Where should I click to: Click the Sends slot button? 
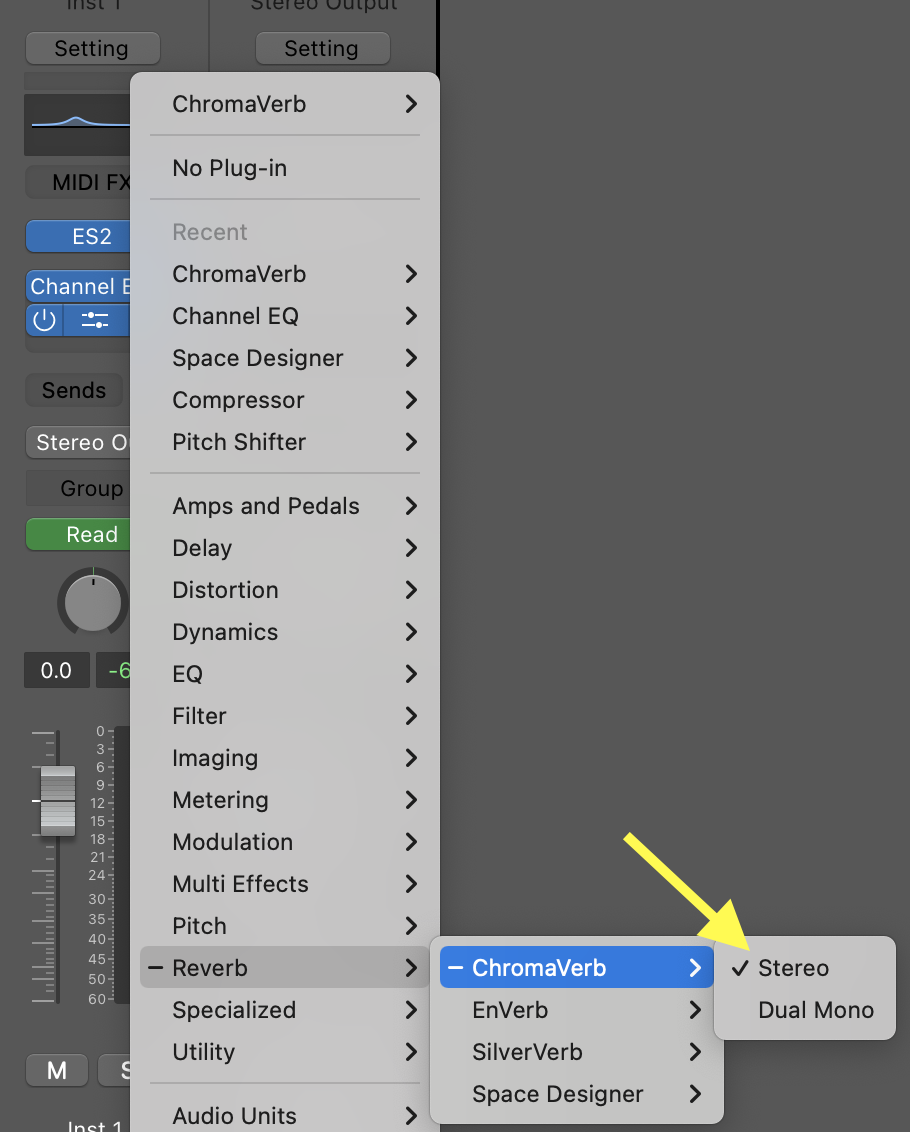[74, 391]
